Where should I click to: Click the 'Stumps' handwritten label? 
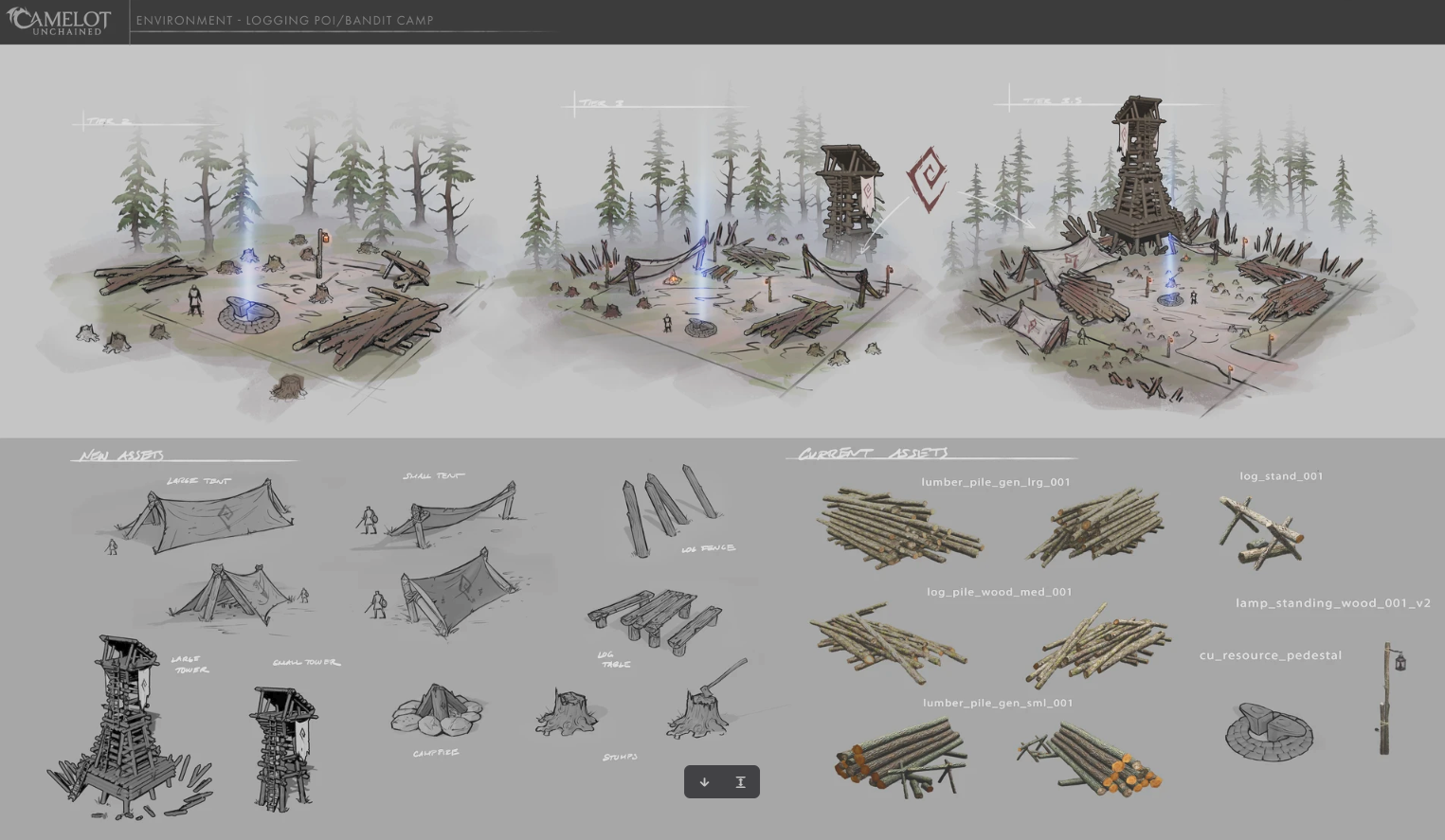pos(620,757)
